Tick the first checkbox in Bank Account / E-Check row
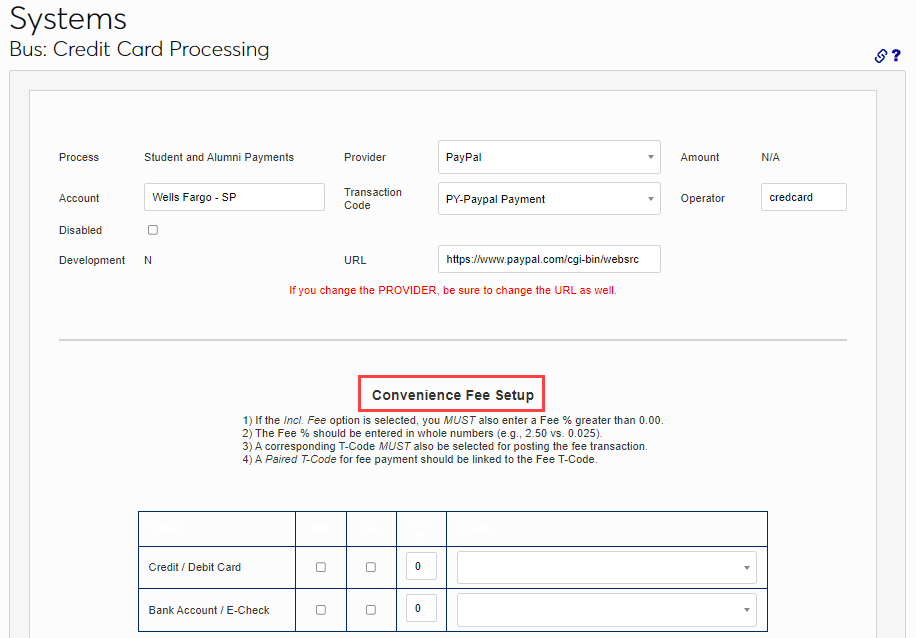Screen dimensions: 916x638 point(321,609)
